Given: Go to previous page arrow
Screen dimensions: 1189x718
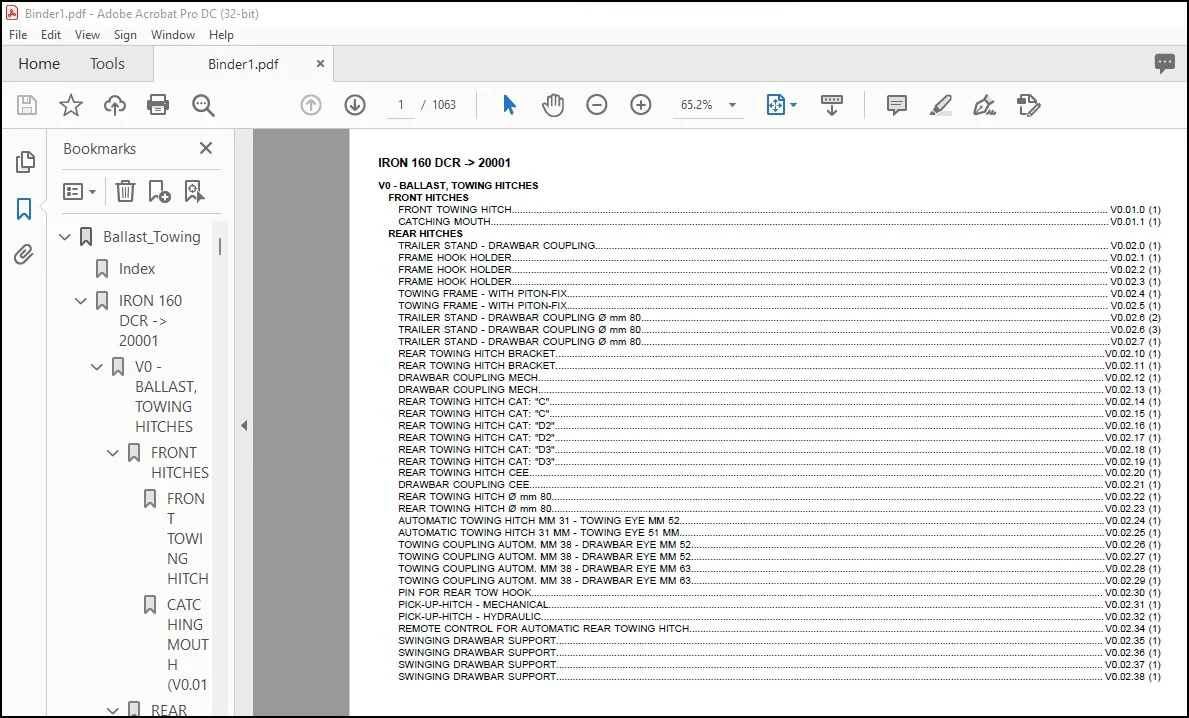Looking at the screenshot, I should (311, 105).
